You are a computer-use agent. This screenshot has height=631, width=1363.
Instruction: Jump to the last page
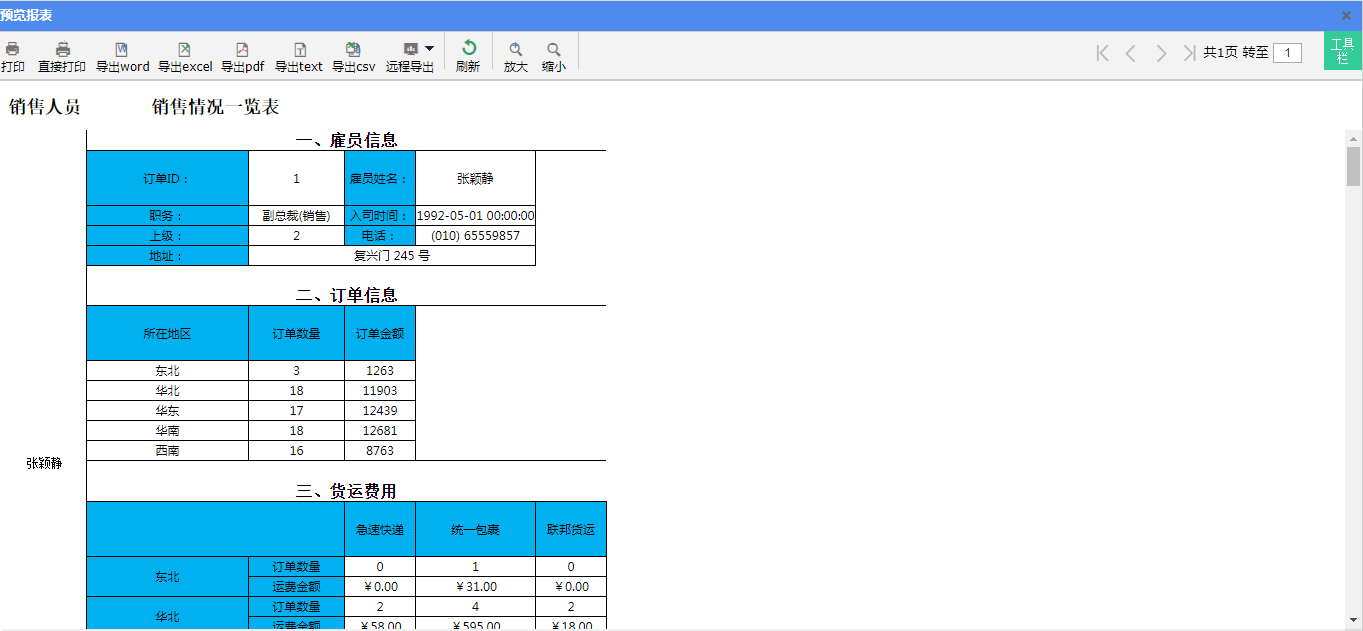[1188, 53]
